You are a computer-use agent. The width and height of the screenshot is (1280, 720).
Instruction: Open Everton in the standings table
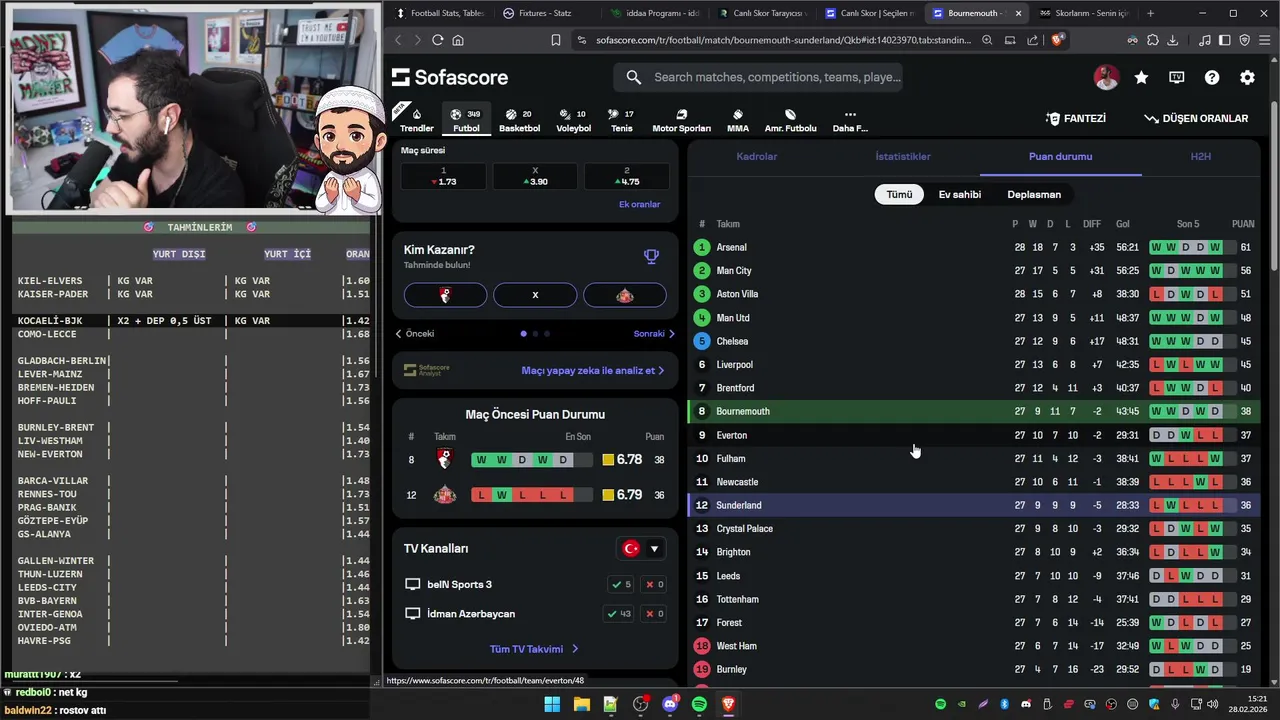click(x=974, y=435)
